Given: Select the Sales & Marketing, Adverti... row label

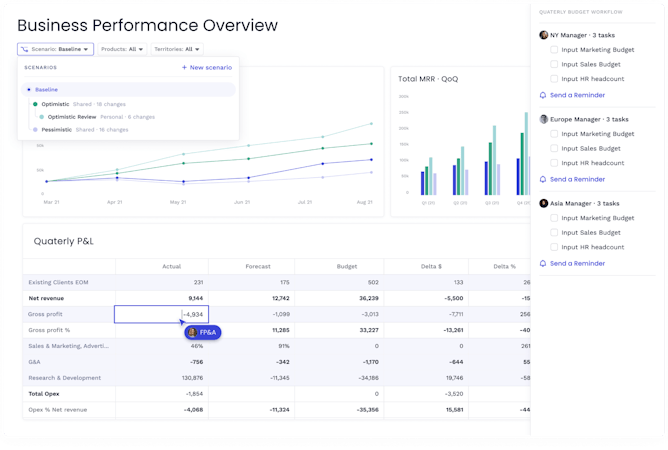Looking at the screenshot, I should point(69,346).
